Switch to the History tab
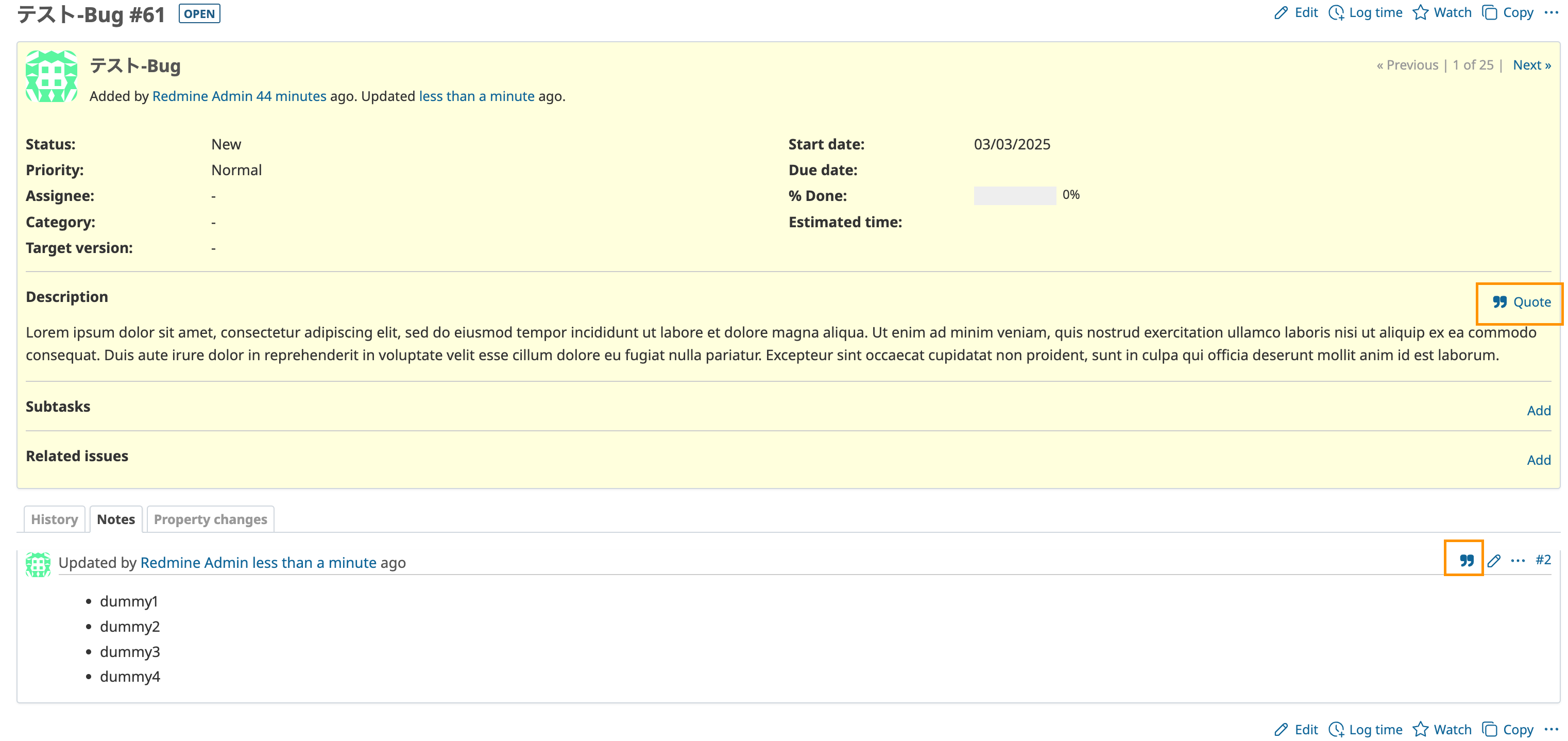The width and height of the screenshot is (1568, 741). tap(54, 519)
